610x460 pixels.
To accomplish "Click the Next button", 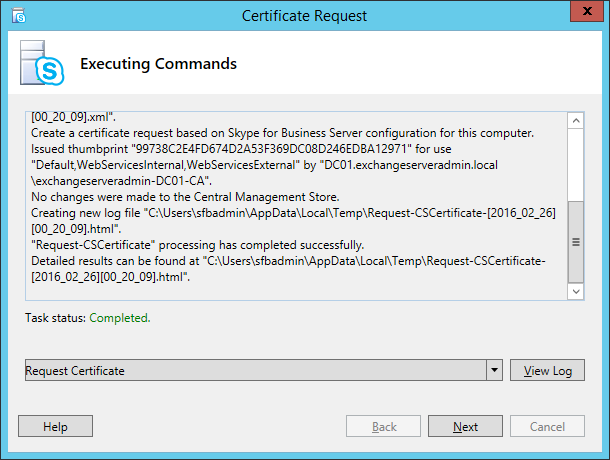I will [x=465, y=426].
